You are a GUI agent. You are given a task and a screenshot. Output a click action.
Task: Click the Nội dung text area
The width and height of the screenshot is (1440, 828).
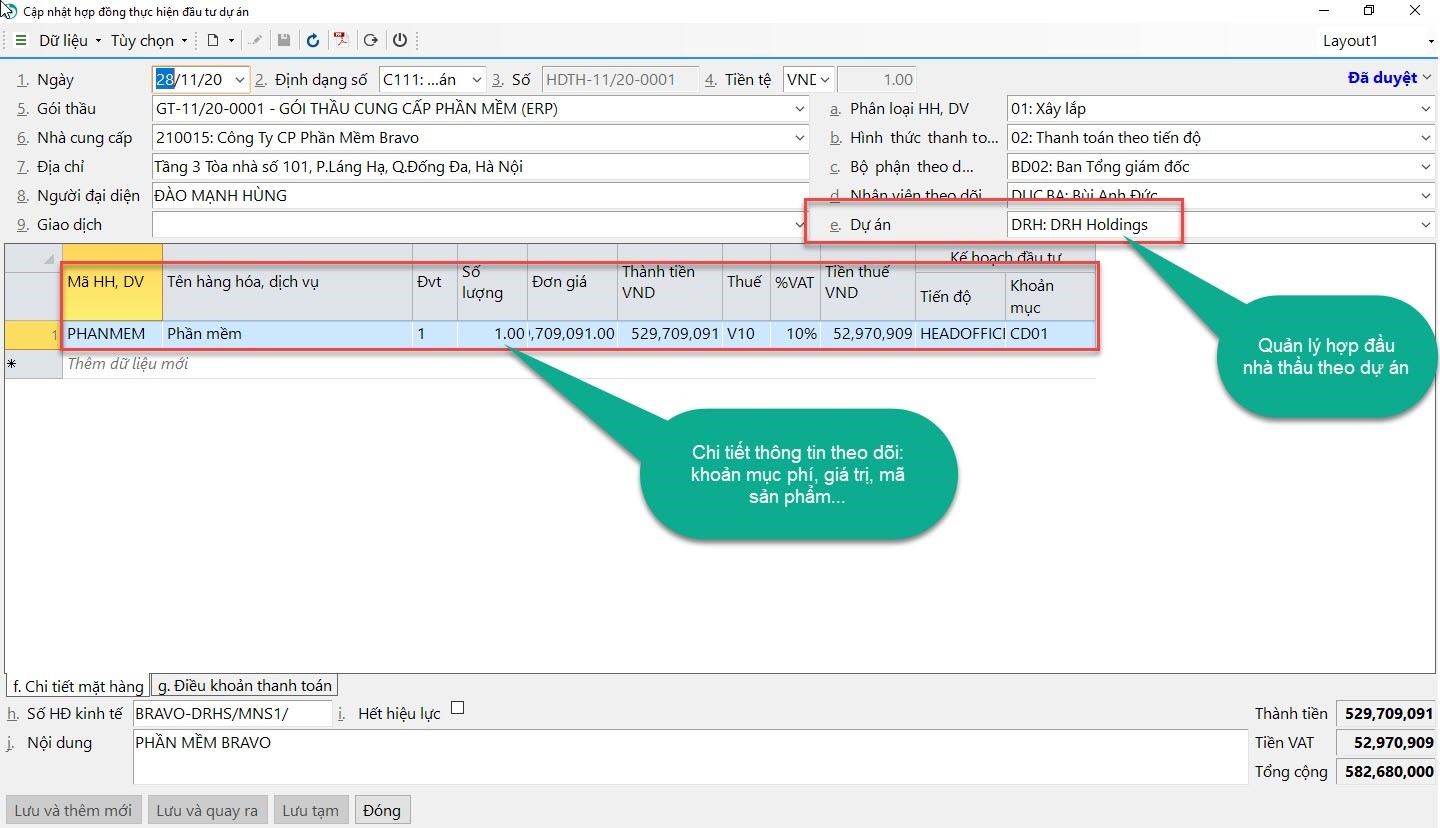[690, 757]
